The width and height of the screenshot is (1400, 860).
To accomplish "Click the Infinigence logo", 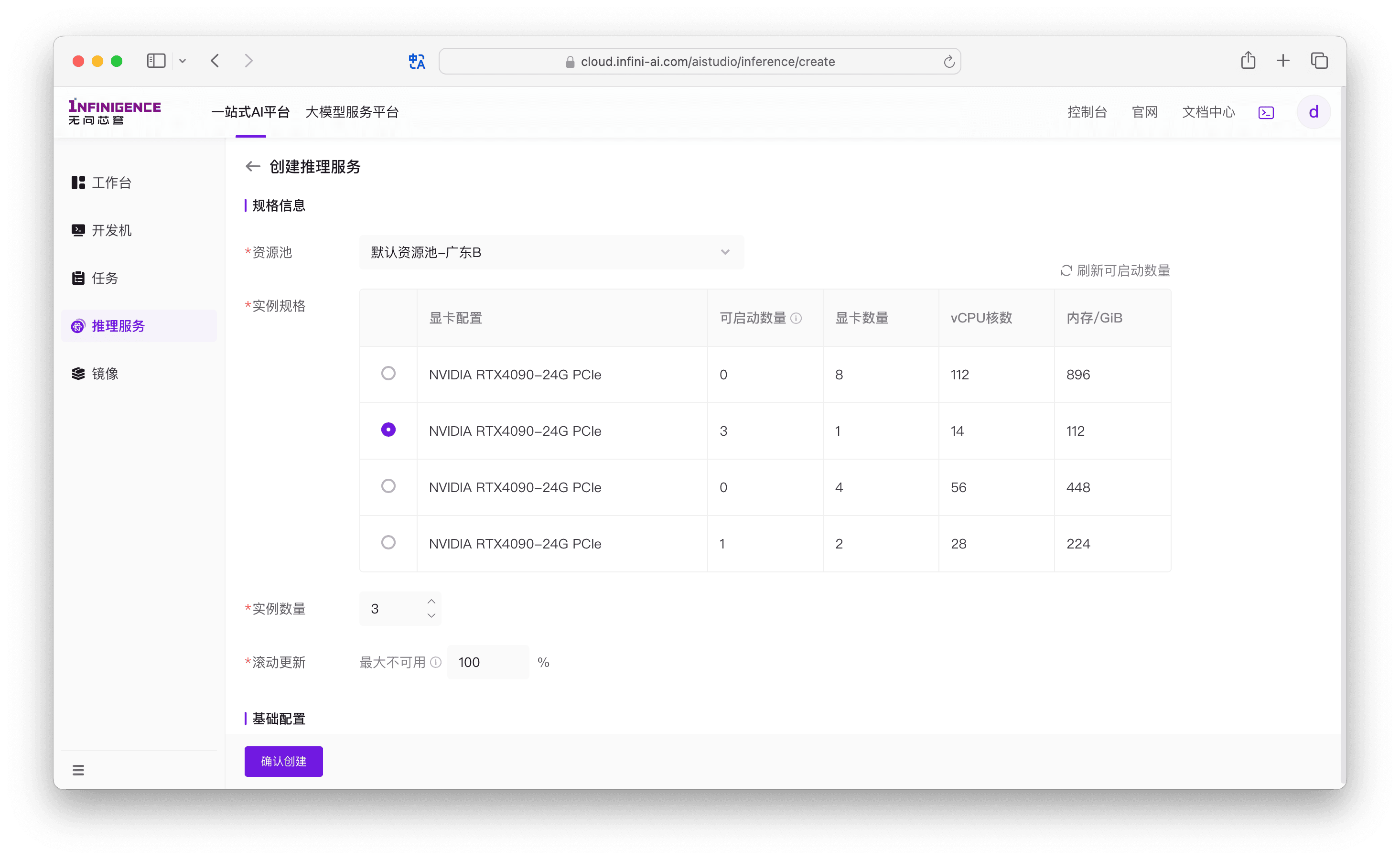I will [x=114, y=111].
